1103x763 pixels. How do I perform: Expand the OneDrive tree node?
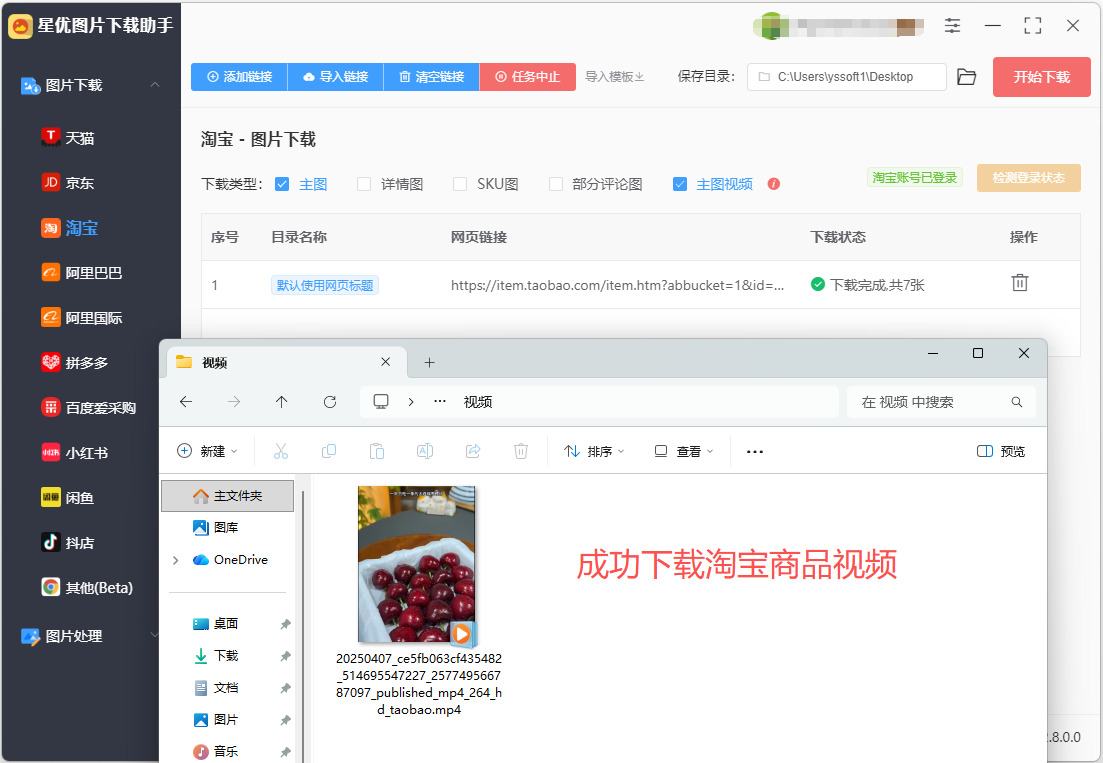coord(175,560)
